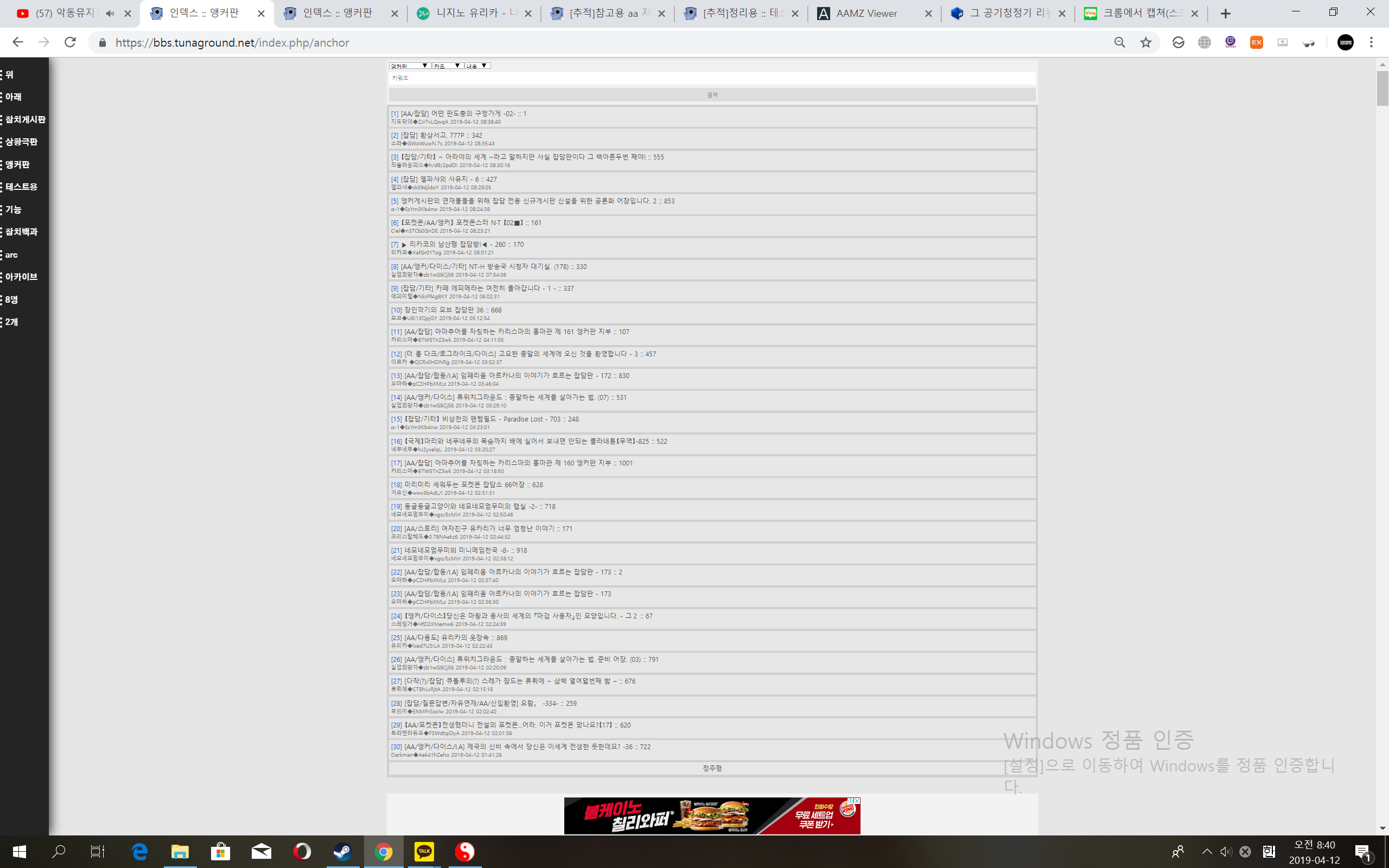Screen dimensions: 1389x868
Task: Open Microsoft Edge from taskbar
Action: (139, 851)
